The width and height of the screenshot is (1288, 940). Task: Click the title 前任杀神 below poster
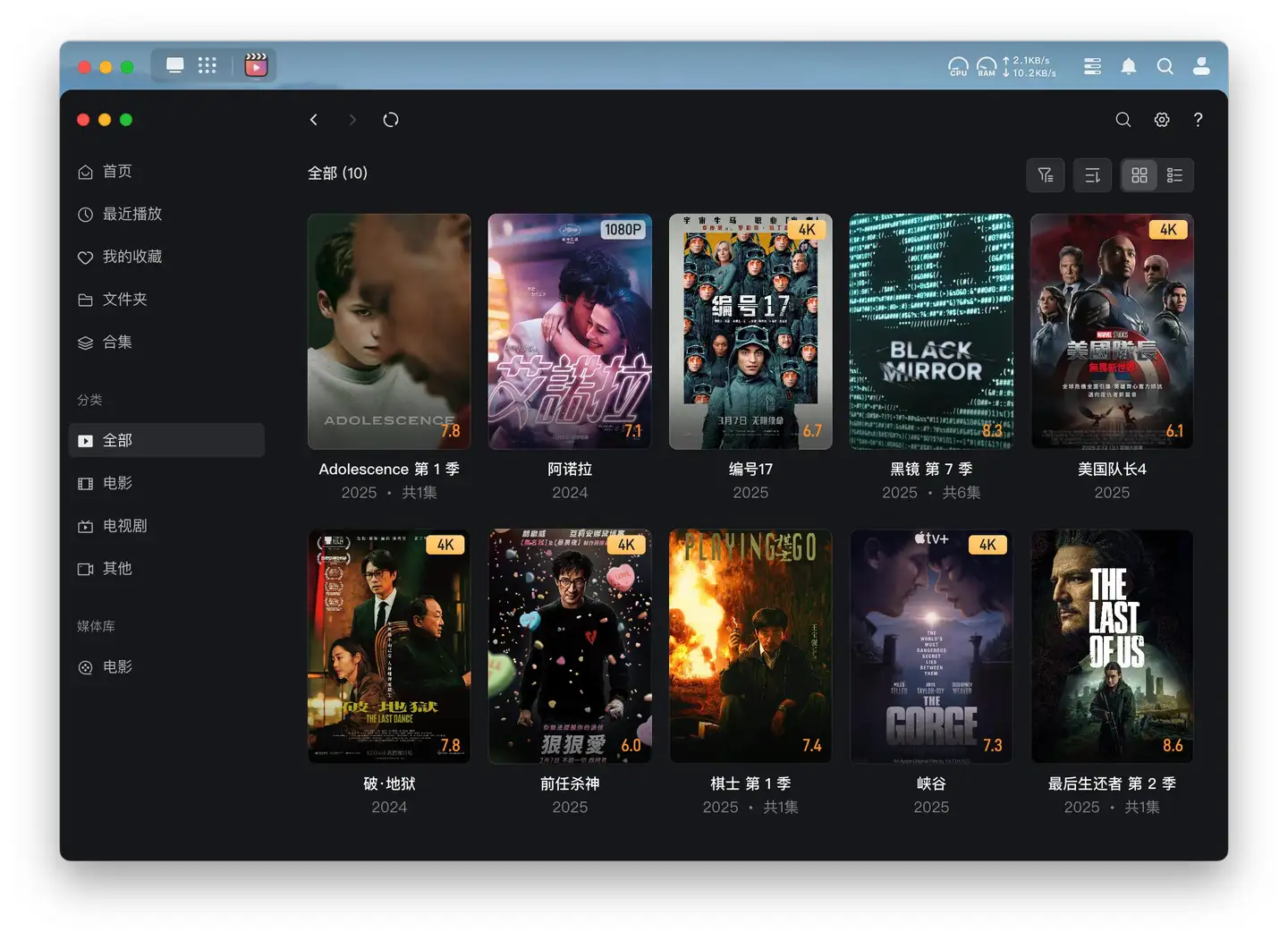570,784
